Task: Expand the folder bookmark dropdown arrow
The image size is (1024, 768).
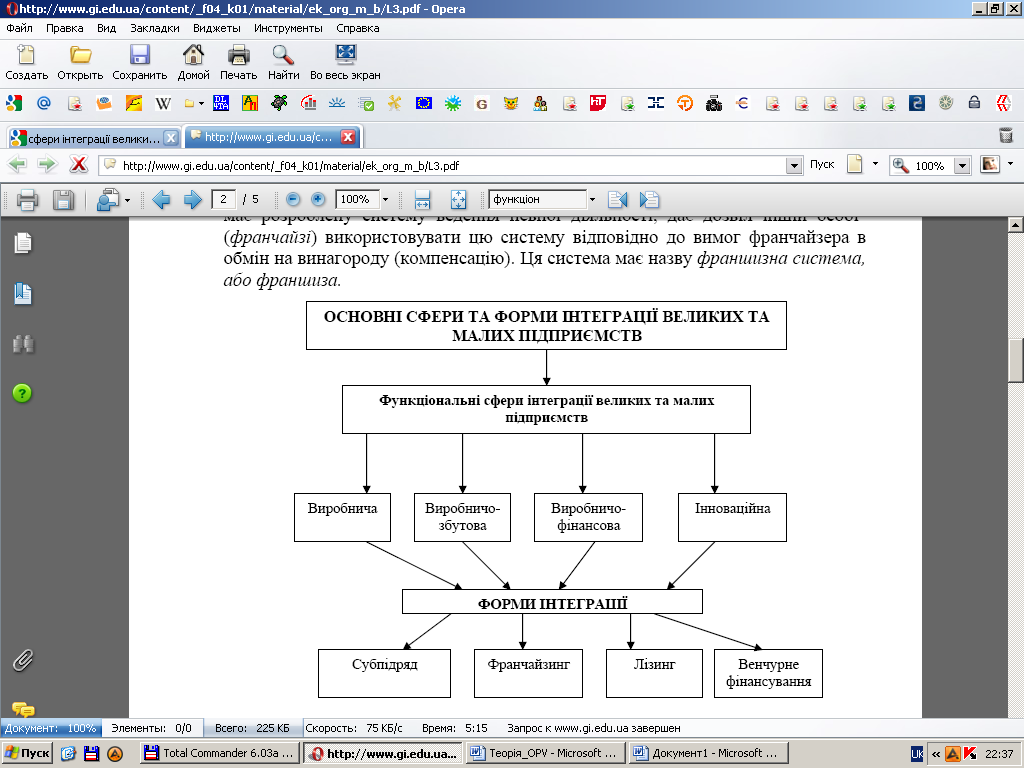Action: (x=201, y=103)
